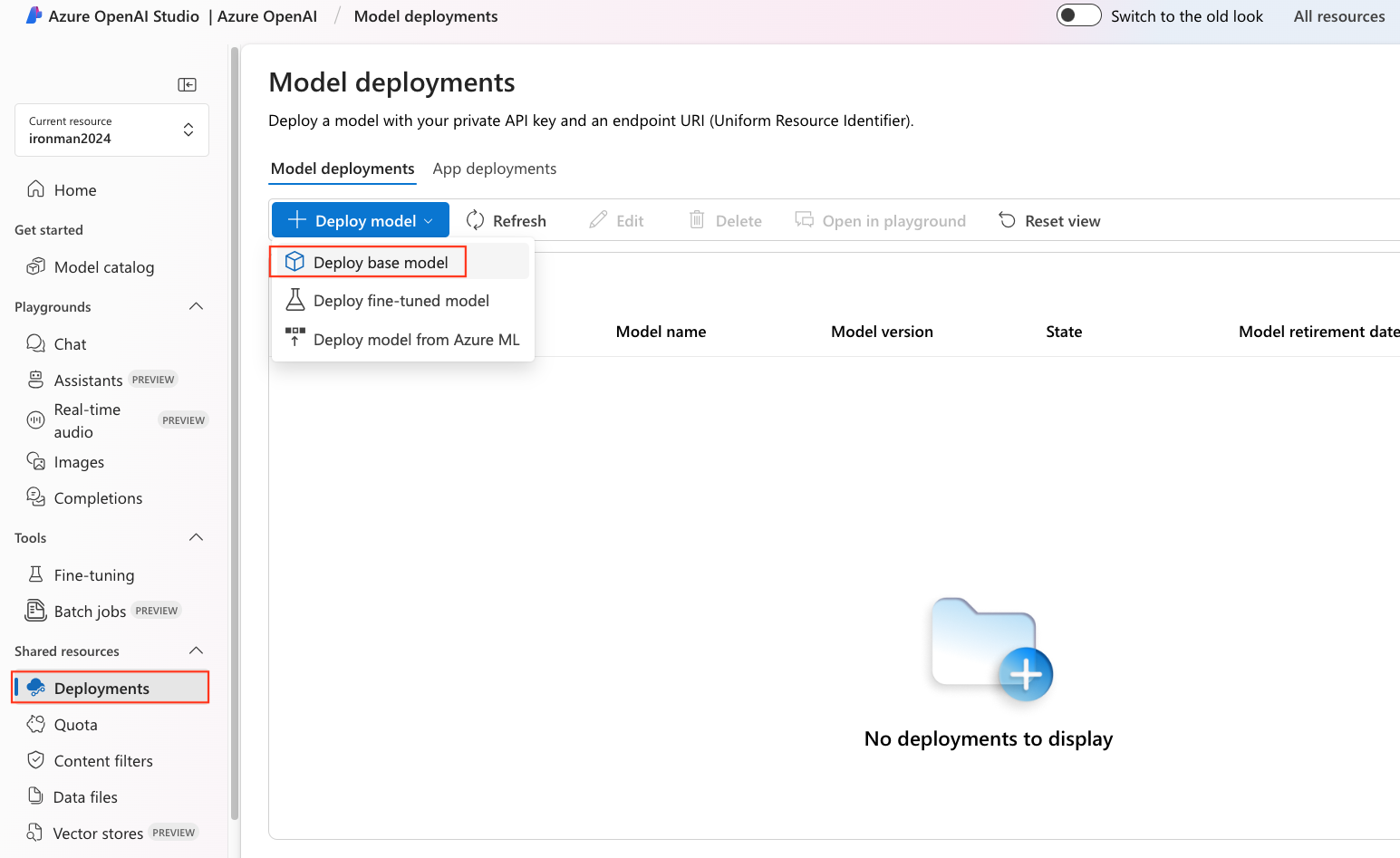Collapse the Playgrounds section chevron
The height and width of the screenshot is (858, 1400).
(196, 306)
